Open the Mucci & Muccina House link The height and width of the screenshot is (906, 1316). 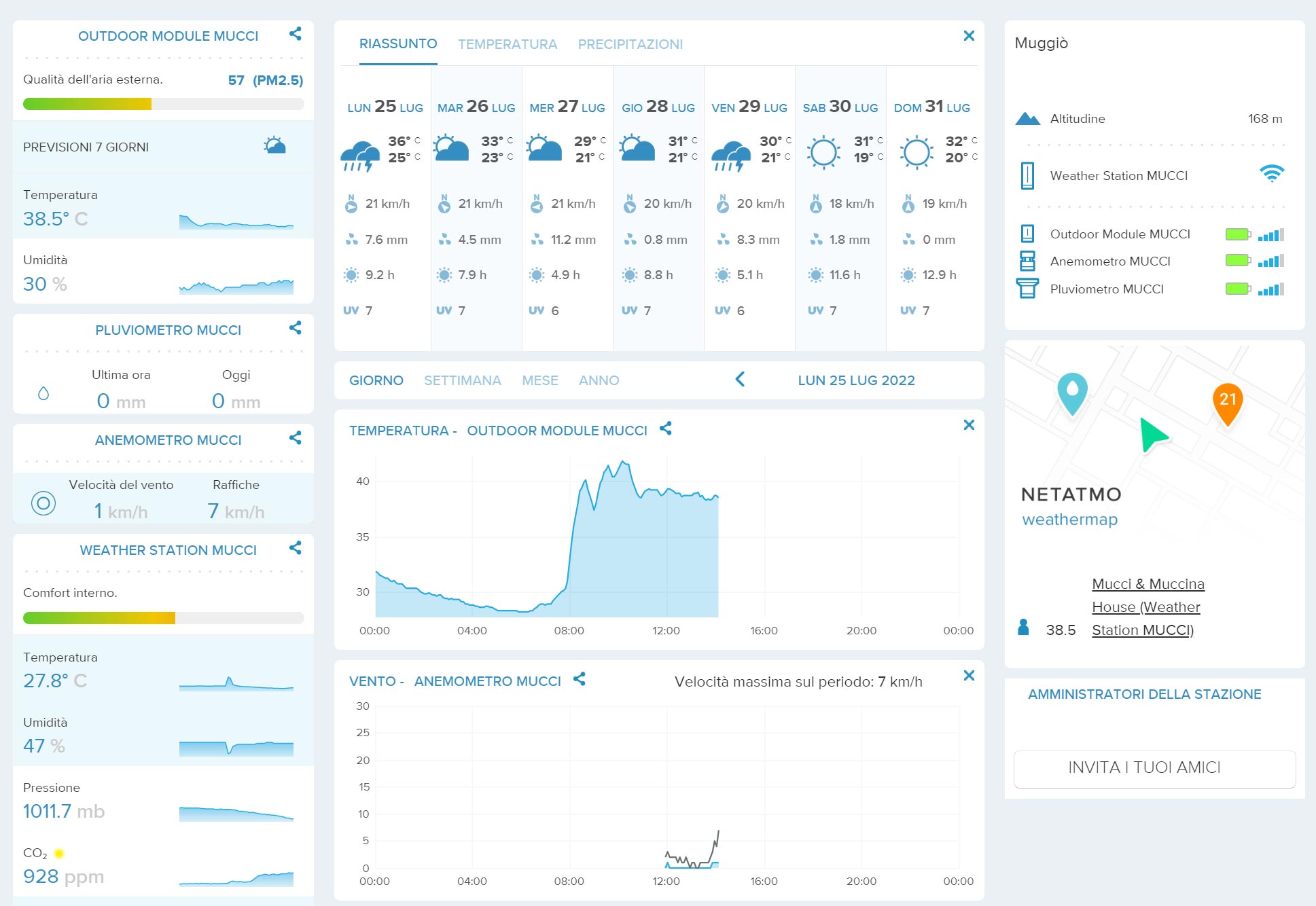click(1148, 607)
